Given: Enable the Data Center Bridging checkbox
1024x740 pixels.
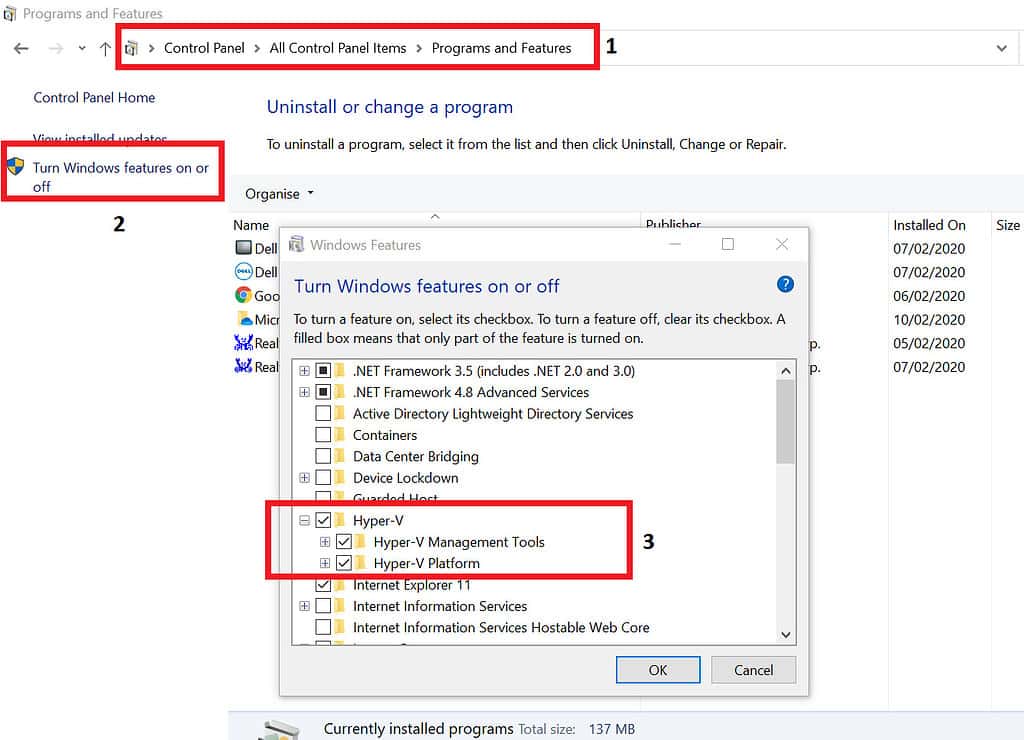Looking at the screenshot, I should pos(323,456).
